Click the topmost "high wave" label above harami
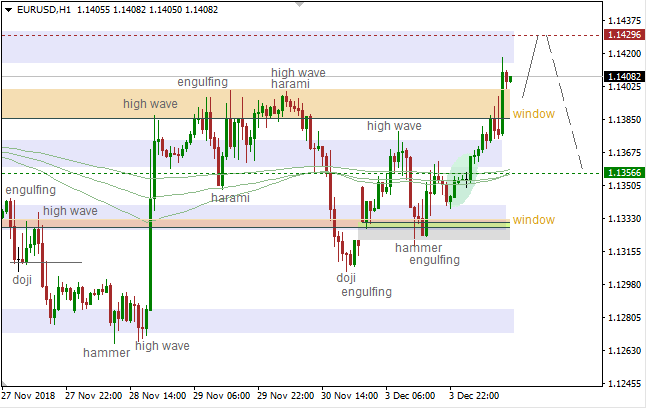Screen dimensions: 647x409 coord(298,72)
